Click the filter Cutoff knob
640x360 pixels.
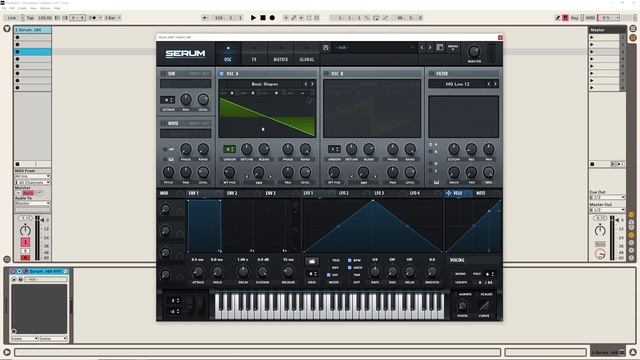point(454,149)
